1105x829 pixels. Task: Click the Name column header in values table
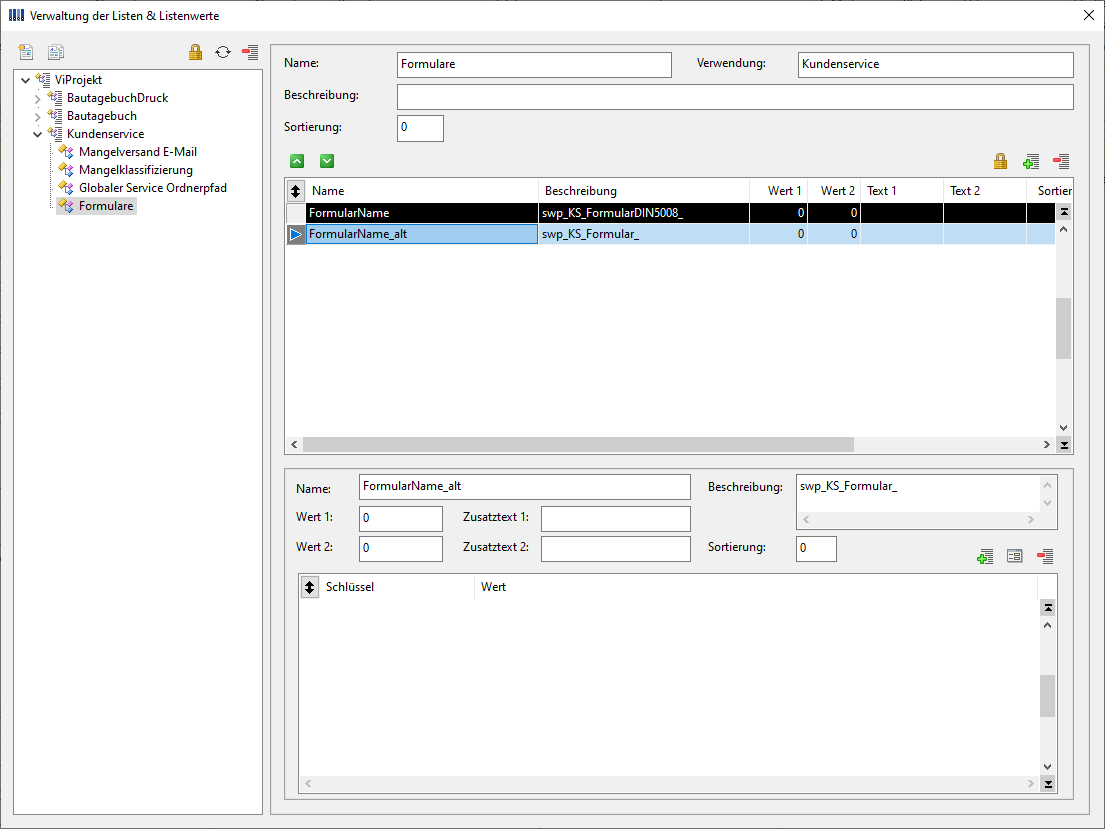click(421, 190)
